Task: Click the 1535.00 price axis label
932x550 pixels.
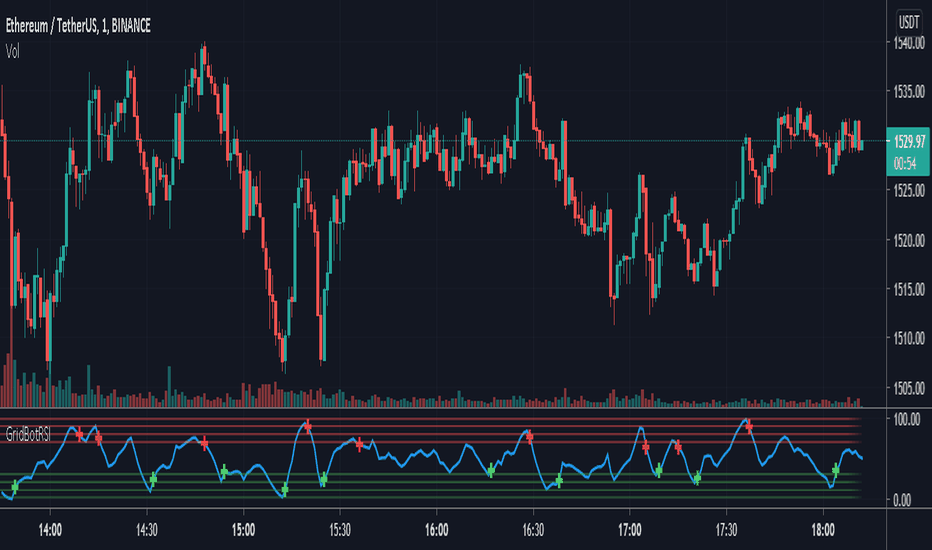Action: click(x=909, y=92)
